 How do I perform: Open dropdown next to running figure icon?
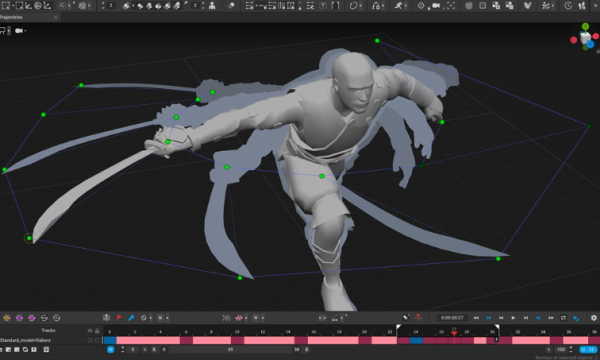[405, 5]
